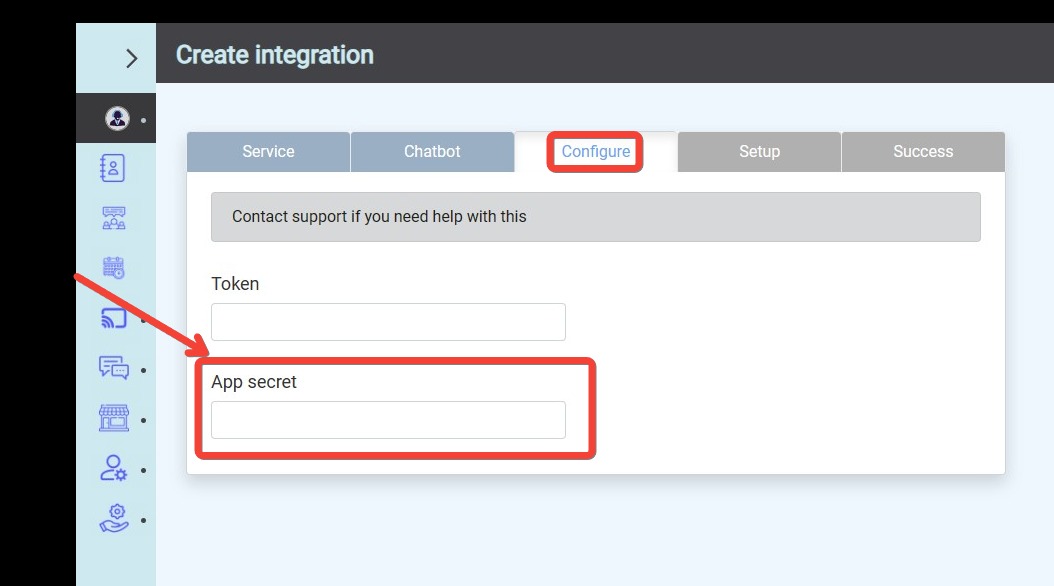Open the contacts address book icon
Viewport: 1054px width, 586px height.
pos(113,168)
